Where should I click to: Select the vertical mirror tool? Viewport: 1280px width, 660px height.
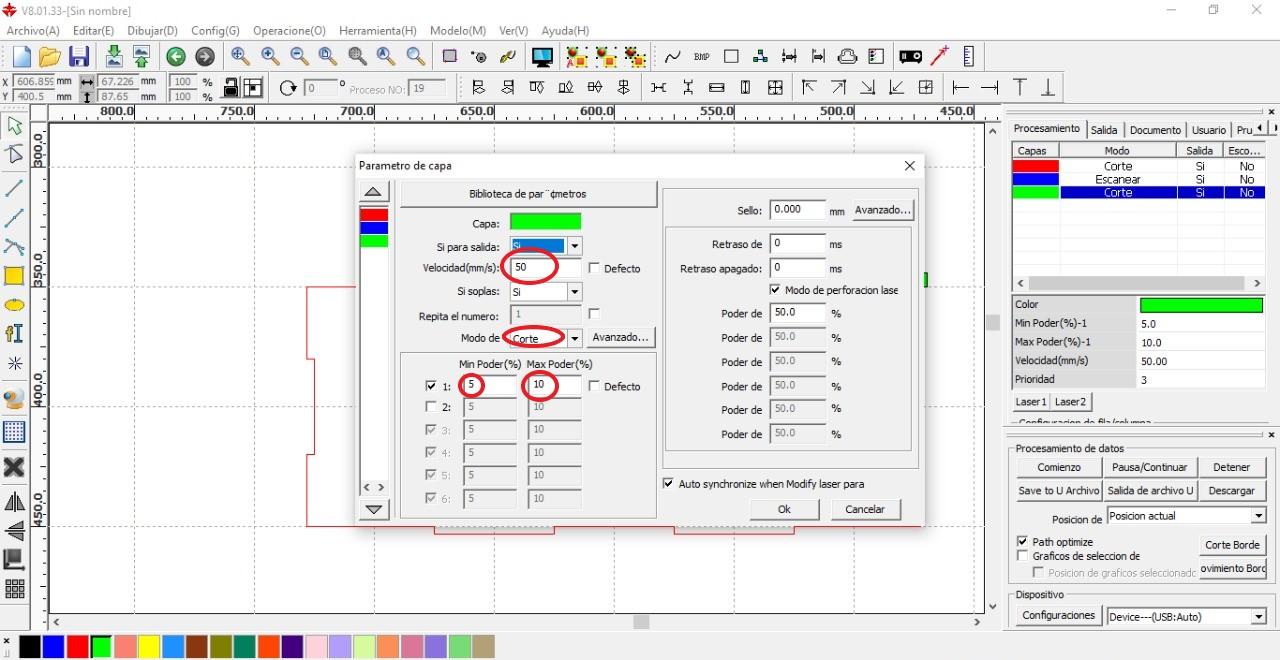click(x=14, y=530)
